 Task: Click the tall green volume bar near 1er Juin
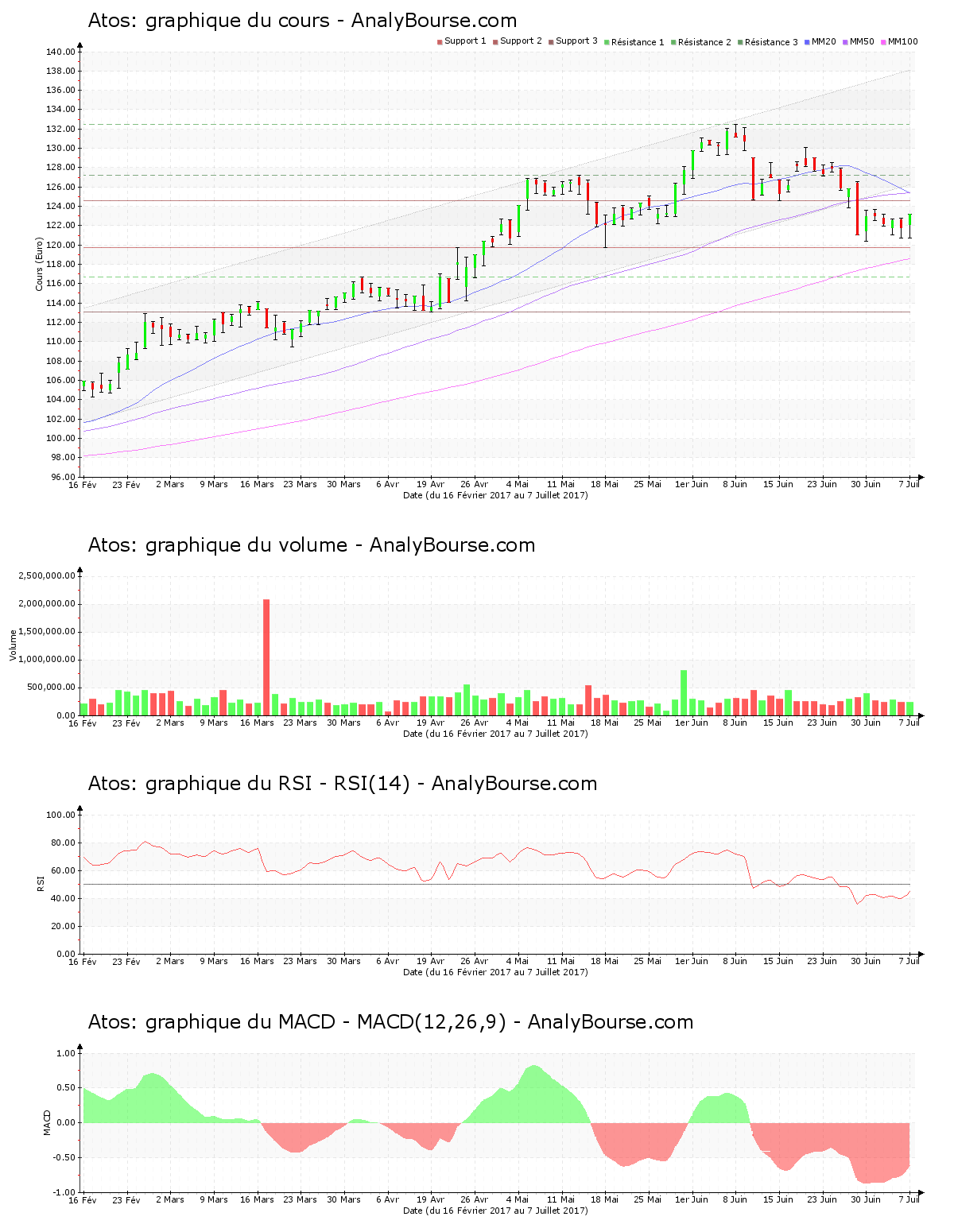coord(684,692)
